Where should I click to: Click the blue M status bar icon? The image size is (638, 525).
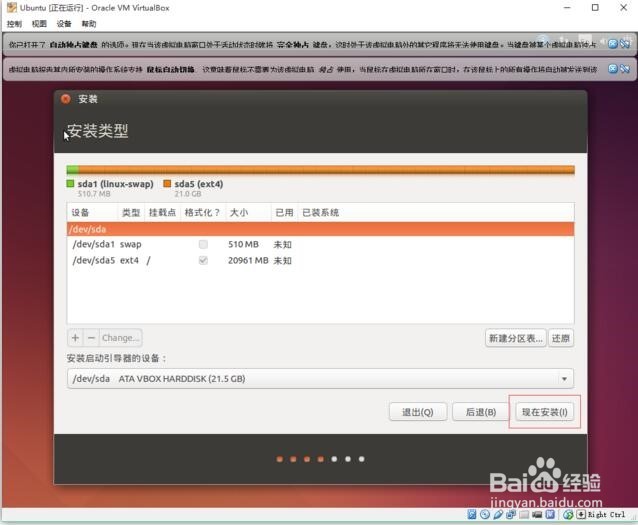[550, 515]
